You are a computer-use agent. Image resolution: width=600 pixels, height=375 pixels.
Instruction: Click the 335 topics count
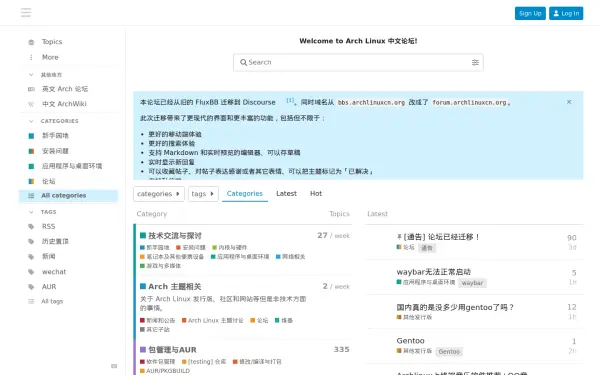point(341,350)
